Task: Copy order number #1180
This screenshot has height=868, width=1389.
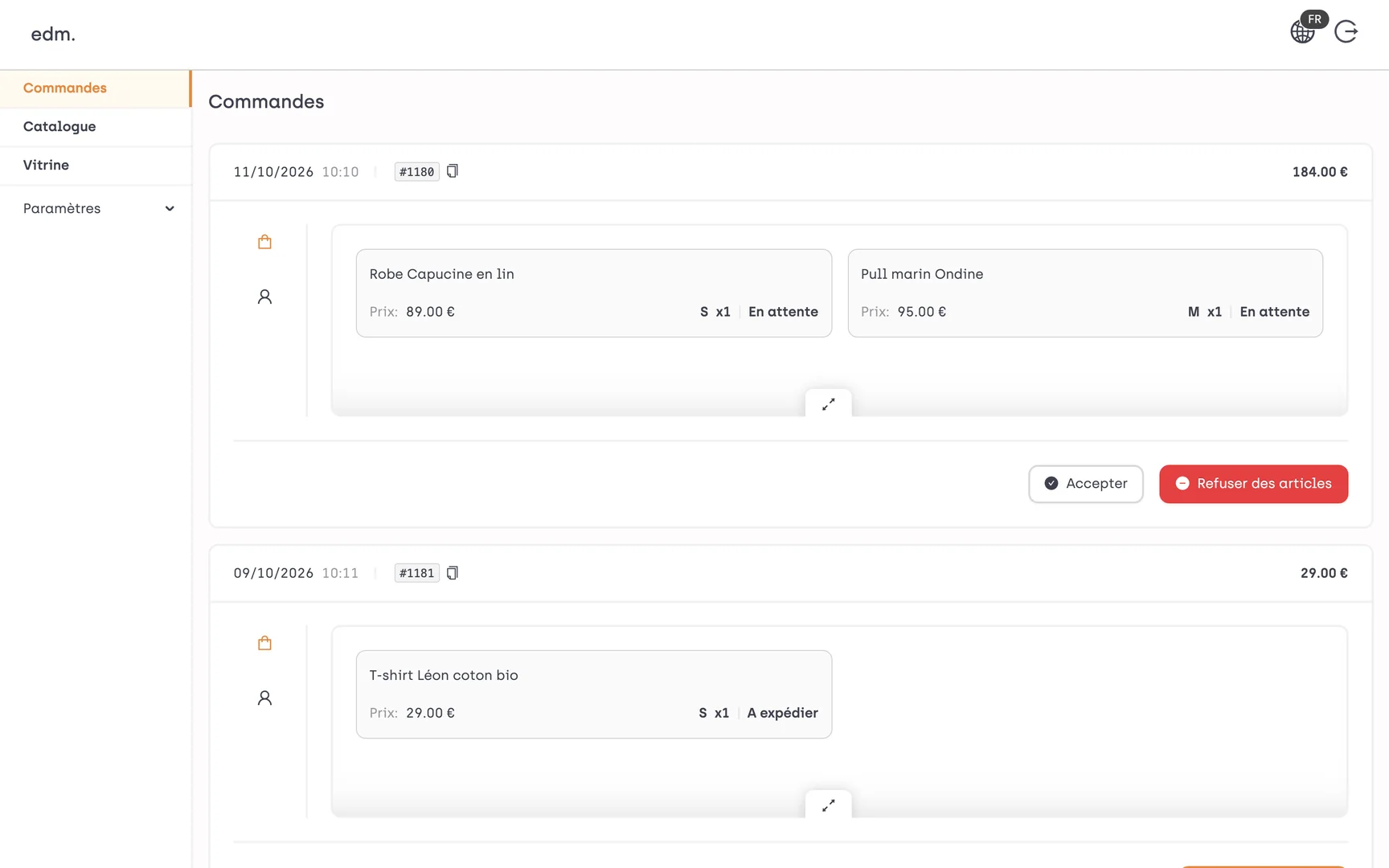Action: point(453,171)
